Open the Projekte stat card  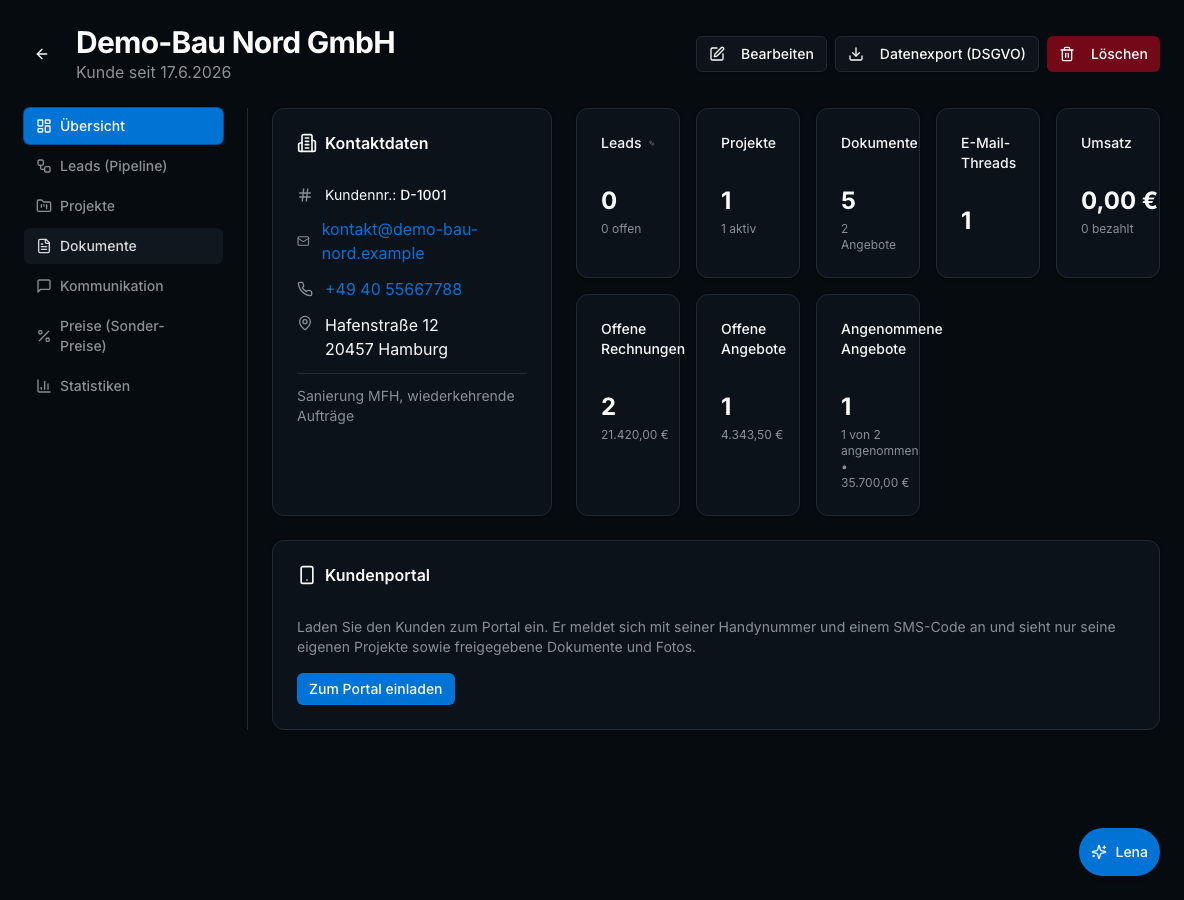pos(748,193)
